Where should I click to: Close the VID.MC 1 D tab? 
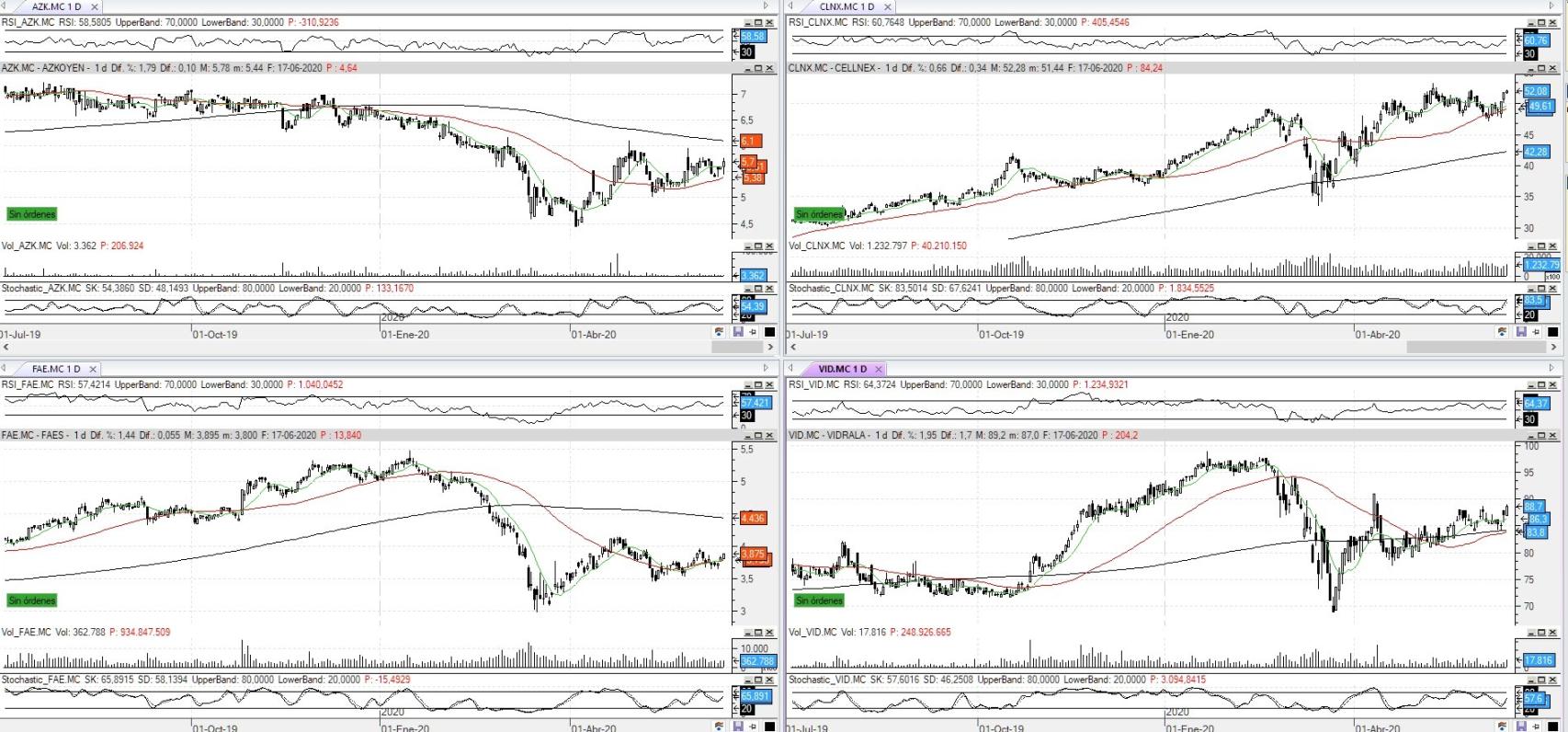[879, 369]
